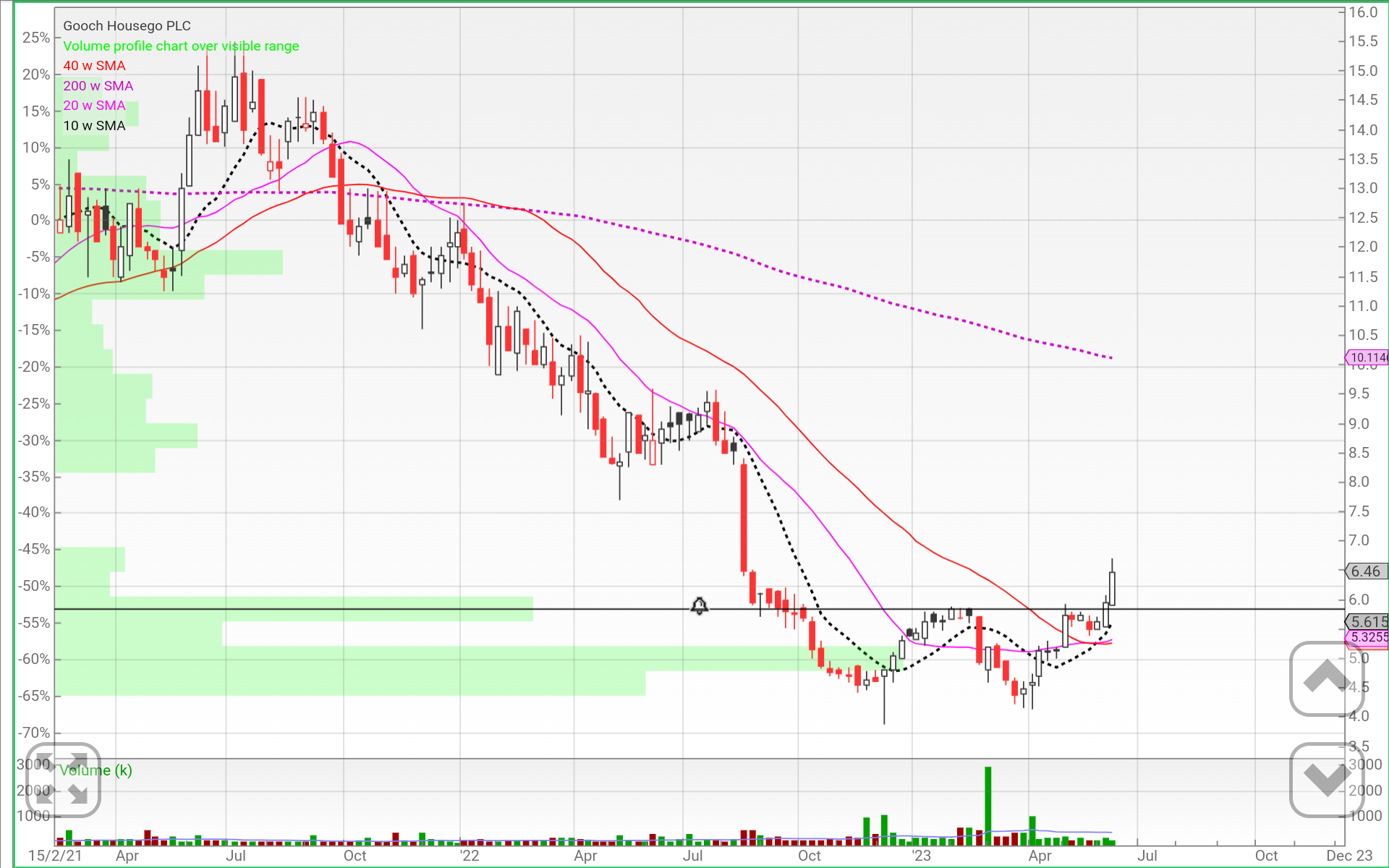The width and height of the screenshot is (1389, 868).
Task: Click the Volume (k) panel label
Action: pyautogui.click(x=95, y=770)
